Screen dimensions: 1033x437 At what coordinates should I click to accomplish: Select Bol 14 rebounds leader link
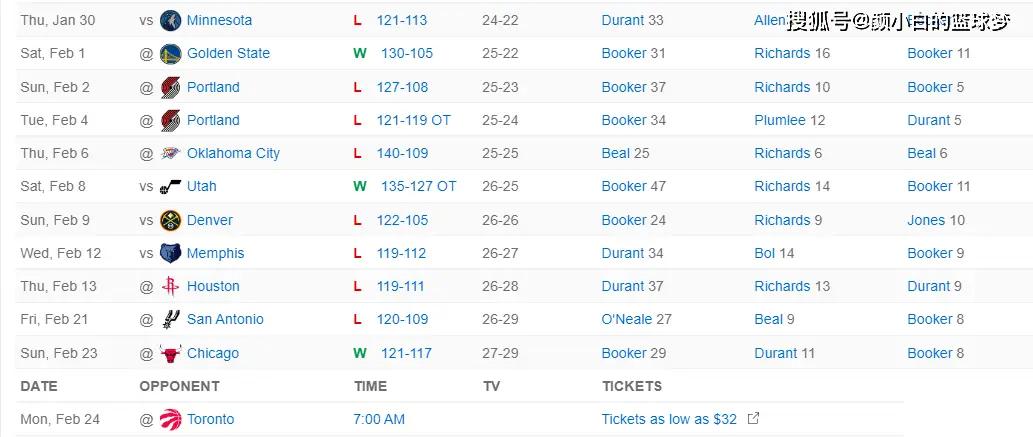pyautogui.click(x=774, y=253)
